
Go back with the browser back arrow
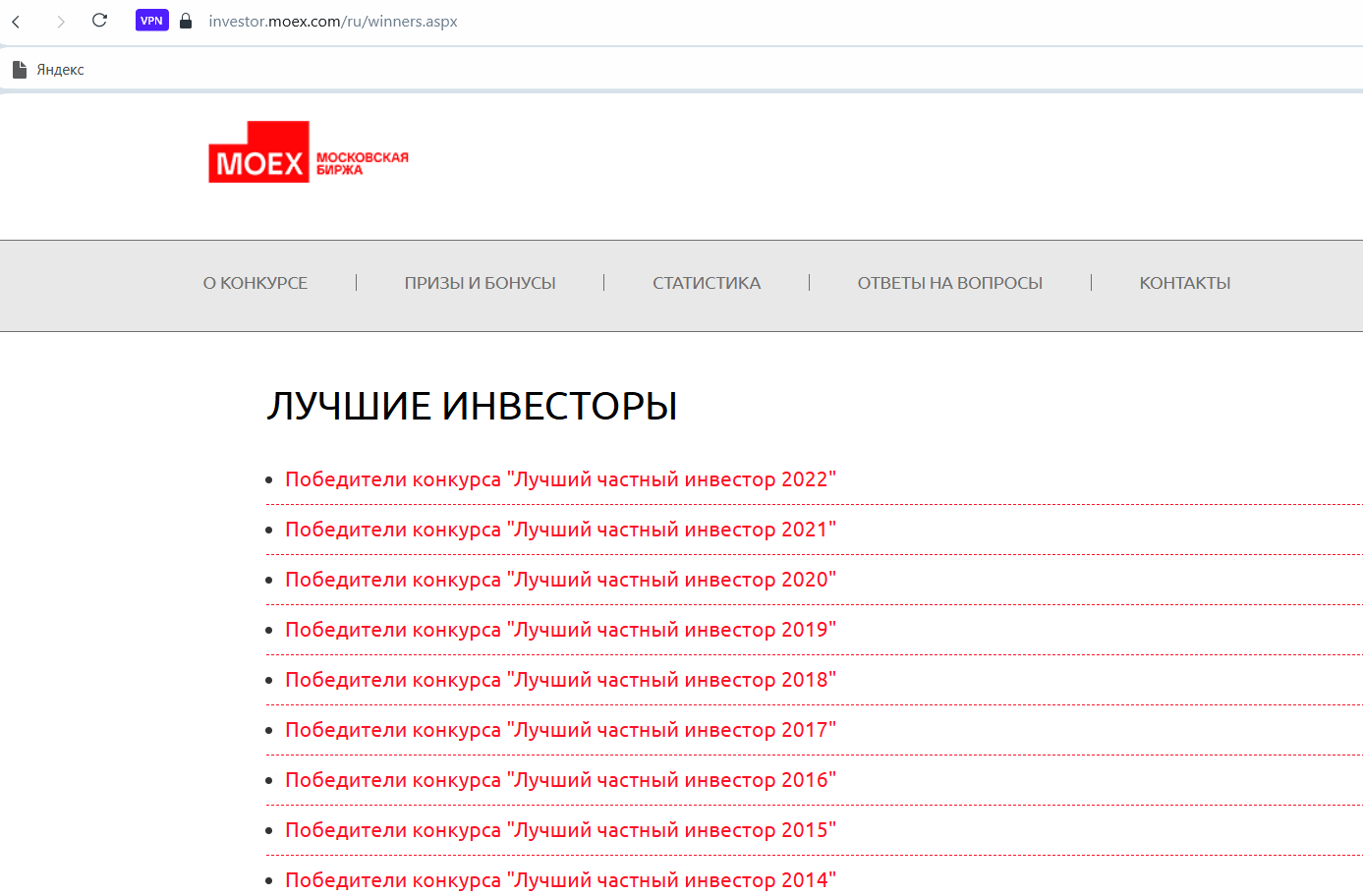click(16, 21)
